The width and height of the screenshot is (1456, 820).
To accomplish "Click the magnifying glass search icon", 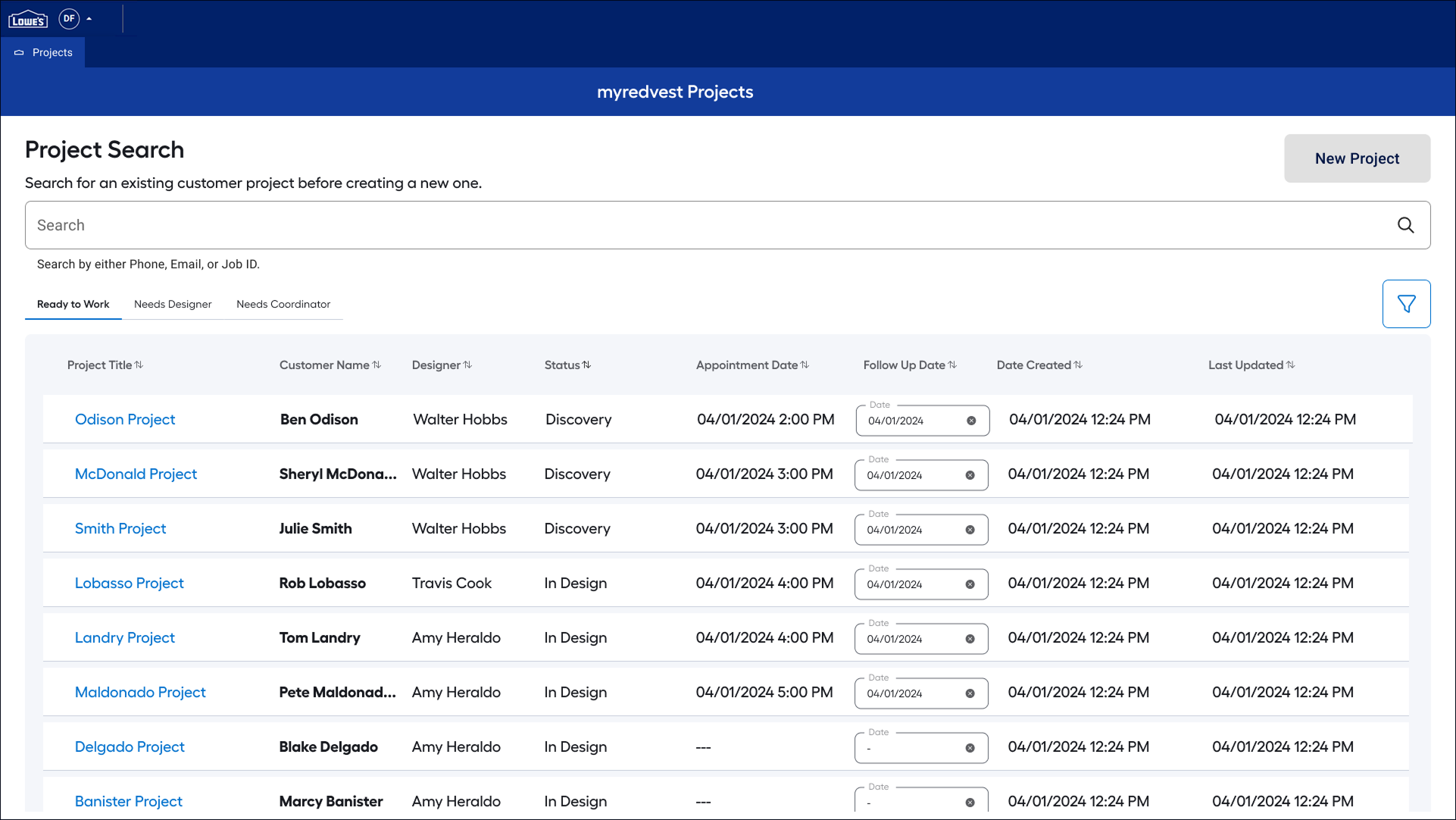I will [1405, 225].
